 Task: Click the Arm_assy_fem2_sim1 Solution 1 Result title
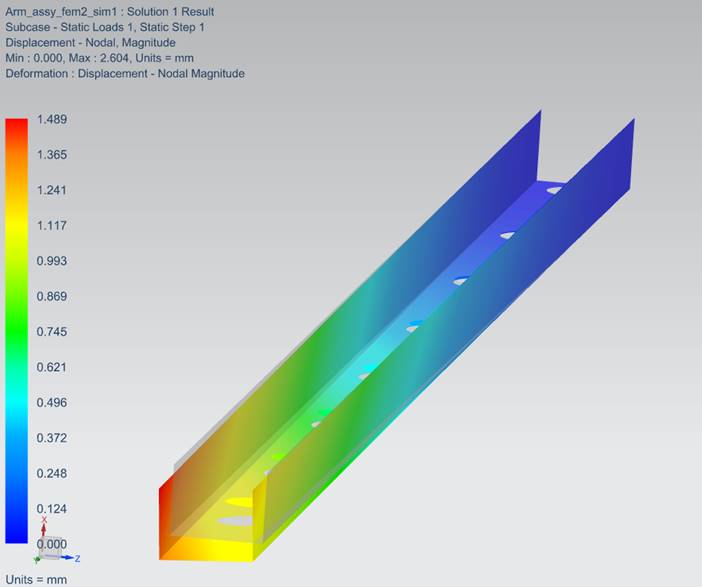110,12
